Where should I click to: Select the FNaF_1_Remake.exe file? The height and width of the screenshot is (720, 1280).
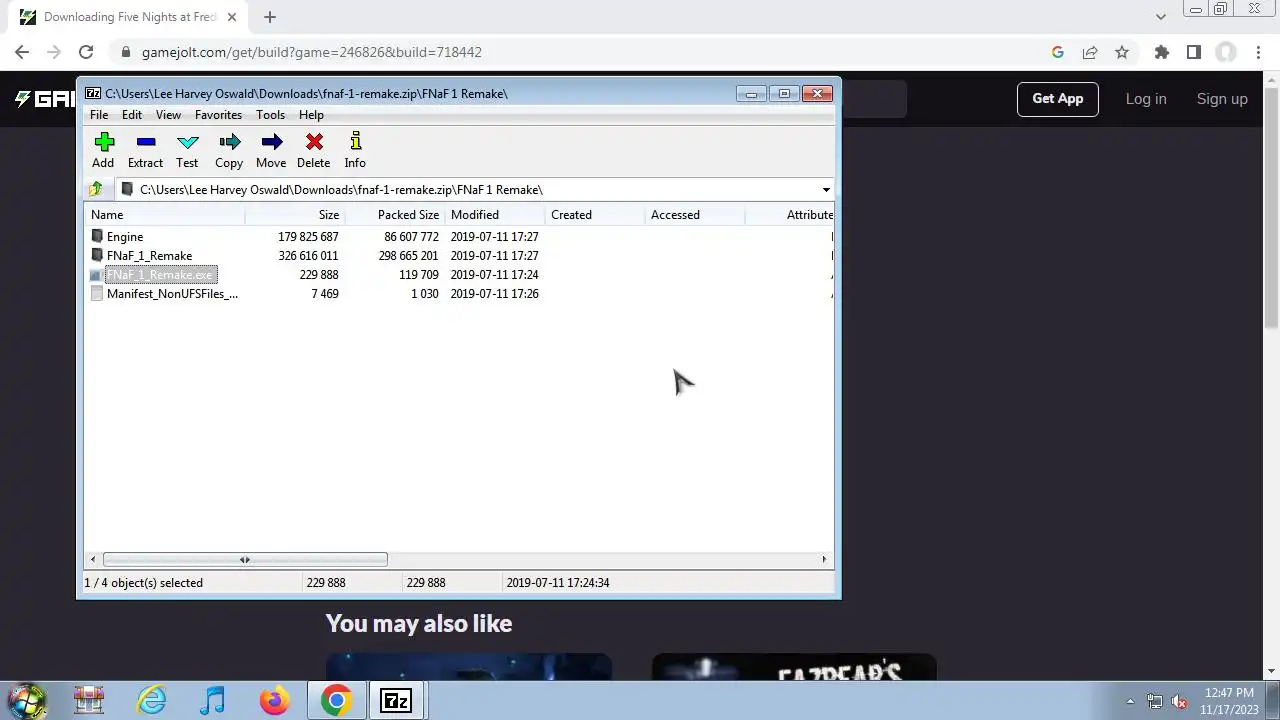click(x=160, y=275)
